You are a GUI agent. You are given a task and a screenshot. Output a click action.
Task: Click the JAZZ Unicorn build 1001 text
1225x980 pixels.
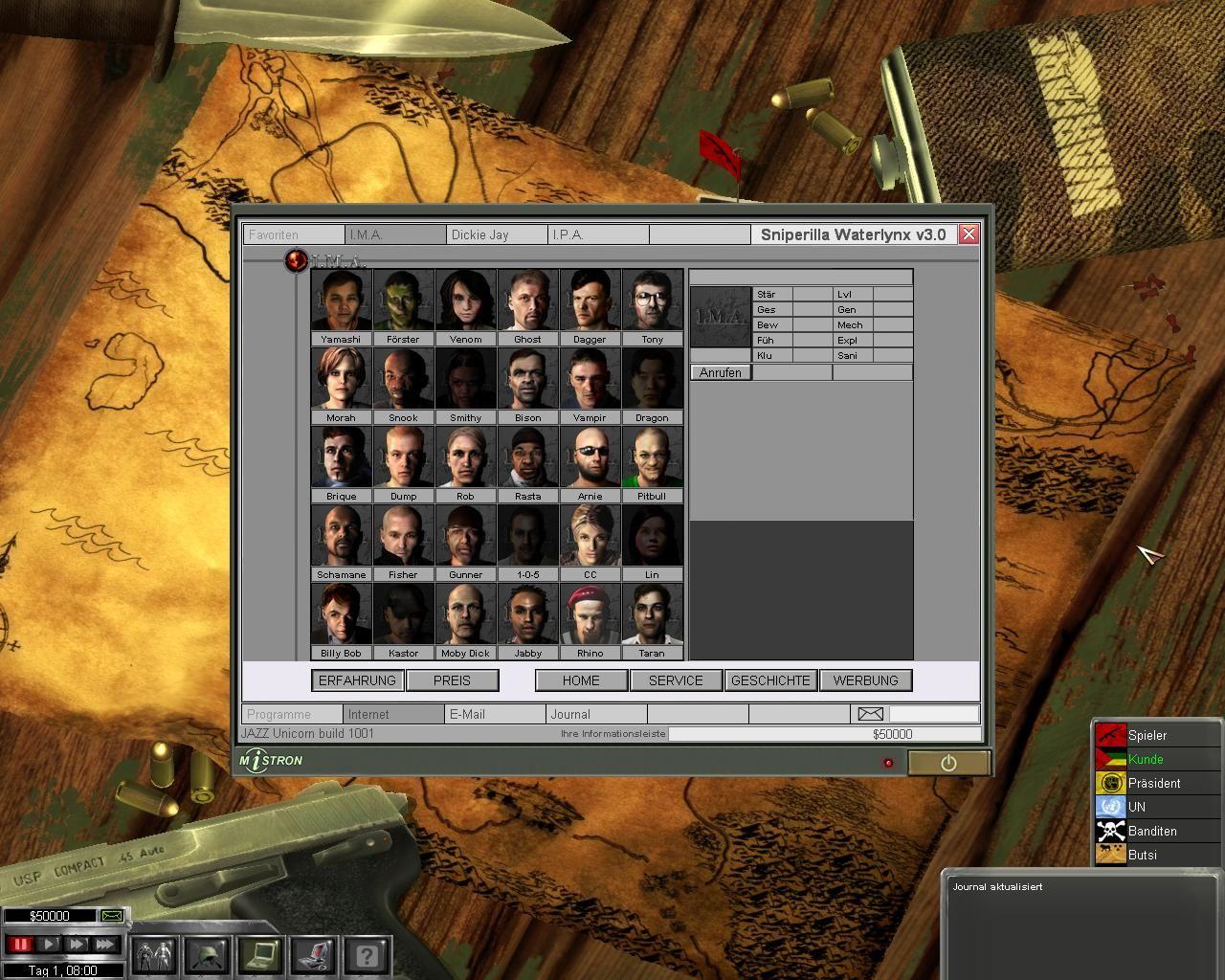click(x=307, y=734)
